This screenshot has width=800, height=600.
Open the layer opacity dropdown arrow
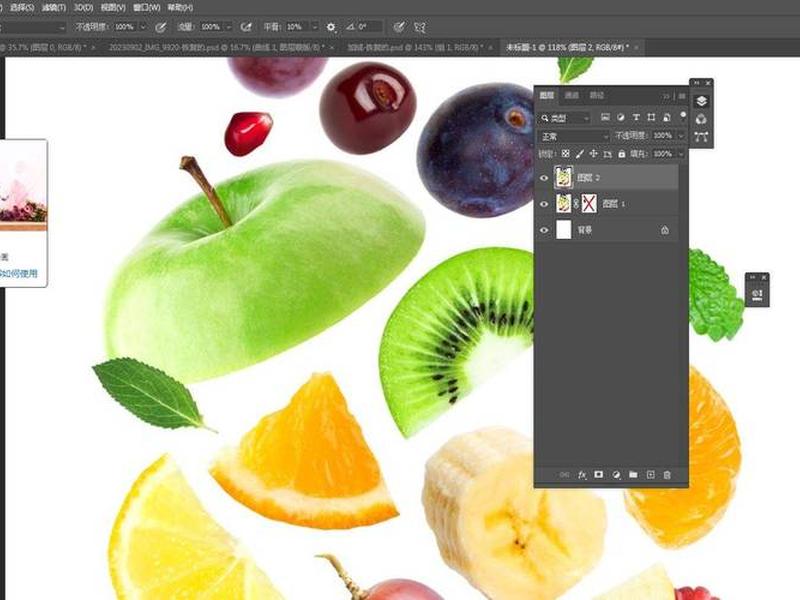(x=681, y=136)
